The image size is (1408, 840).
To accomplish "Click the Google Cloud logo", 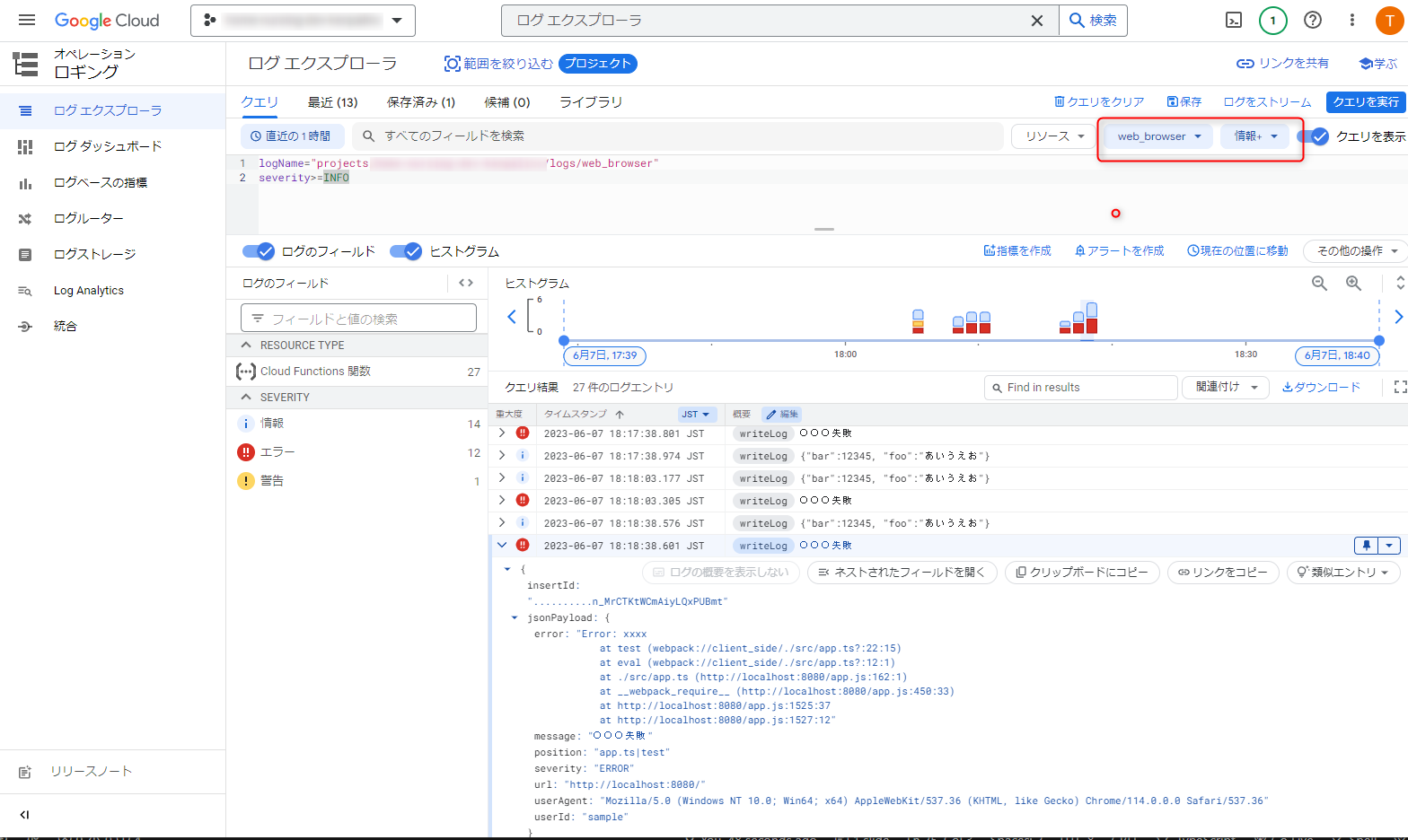I will [107, 21].
